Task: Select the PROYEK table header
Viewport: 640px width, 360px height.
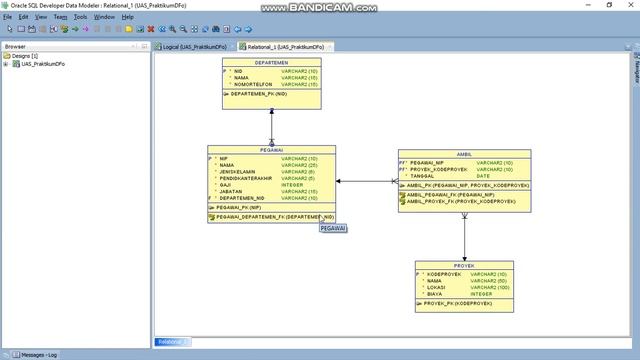Action: (x=464, y=266)
